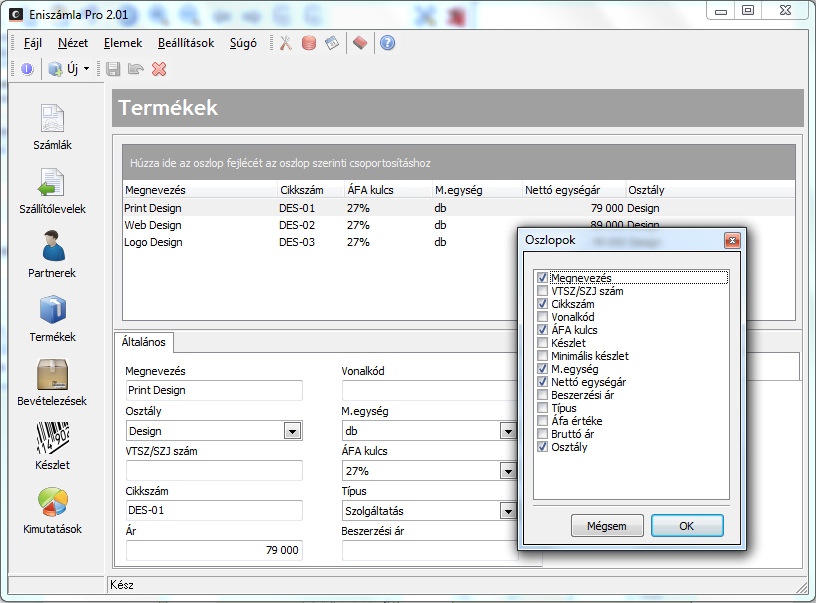Screen dimensions: 816x603
Task: Open the Bevételezések sidebar icon
Action: 52,376
